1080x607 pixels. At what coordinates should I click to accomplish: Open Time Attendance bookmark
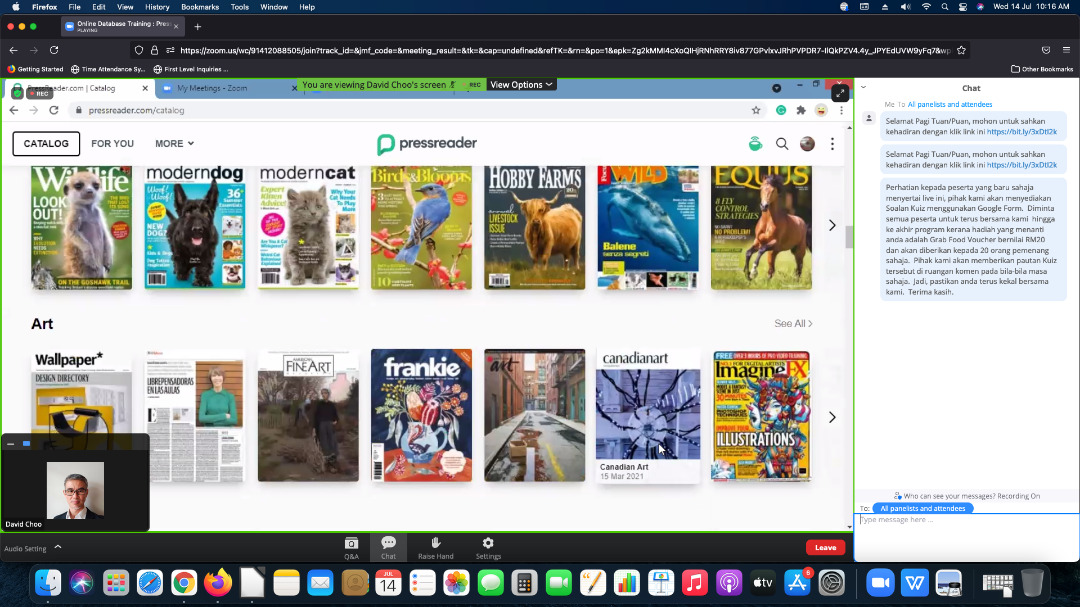click(108, 69)
